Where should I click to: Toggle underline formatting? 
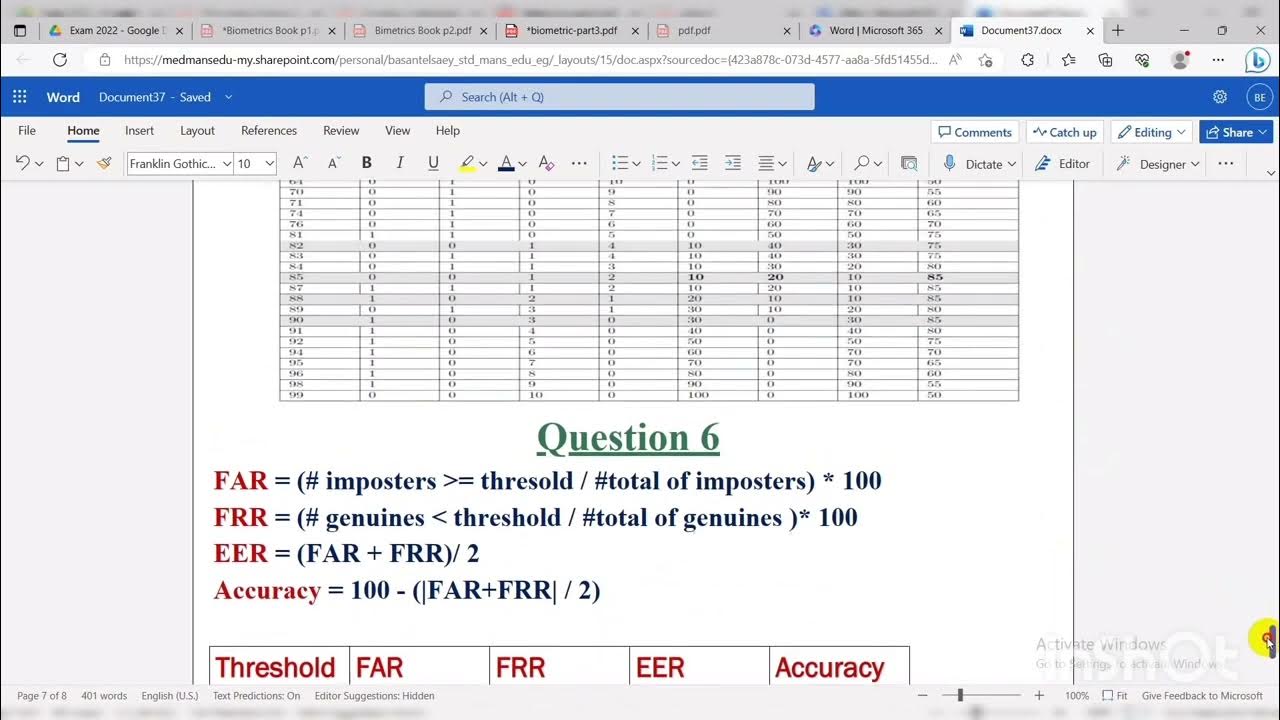coord(433,163)
